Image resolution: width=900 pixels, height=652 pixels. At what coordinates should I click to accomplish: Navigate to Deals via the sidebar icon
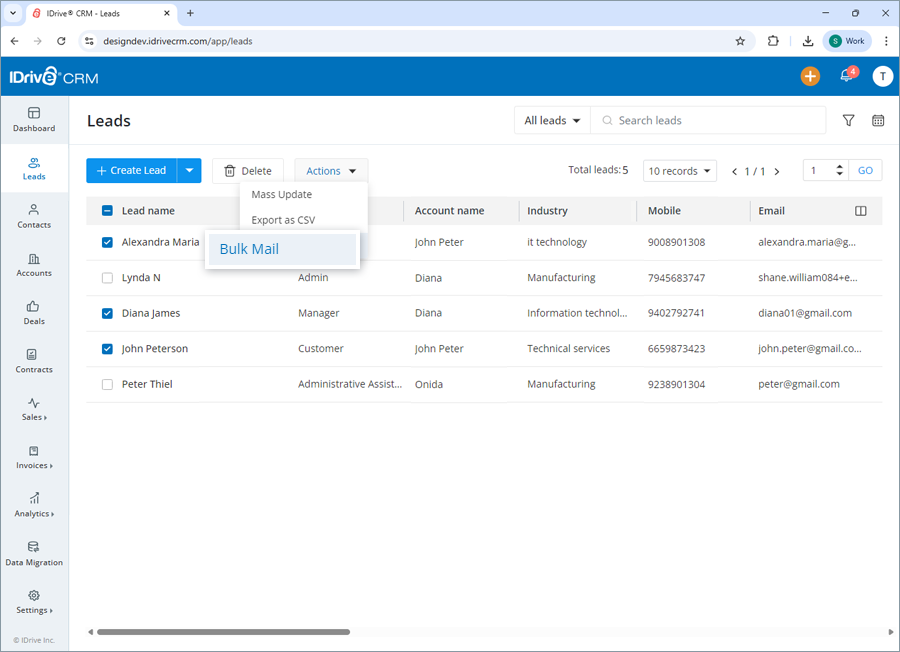pyautogui.click(x=33, y=312)
